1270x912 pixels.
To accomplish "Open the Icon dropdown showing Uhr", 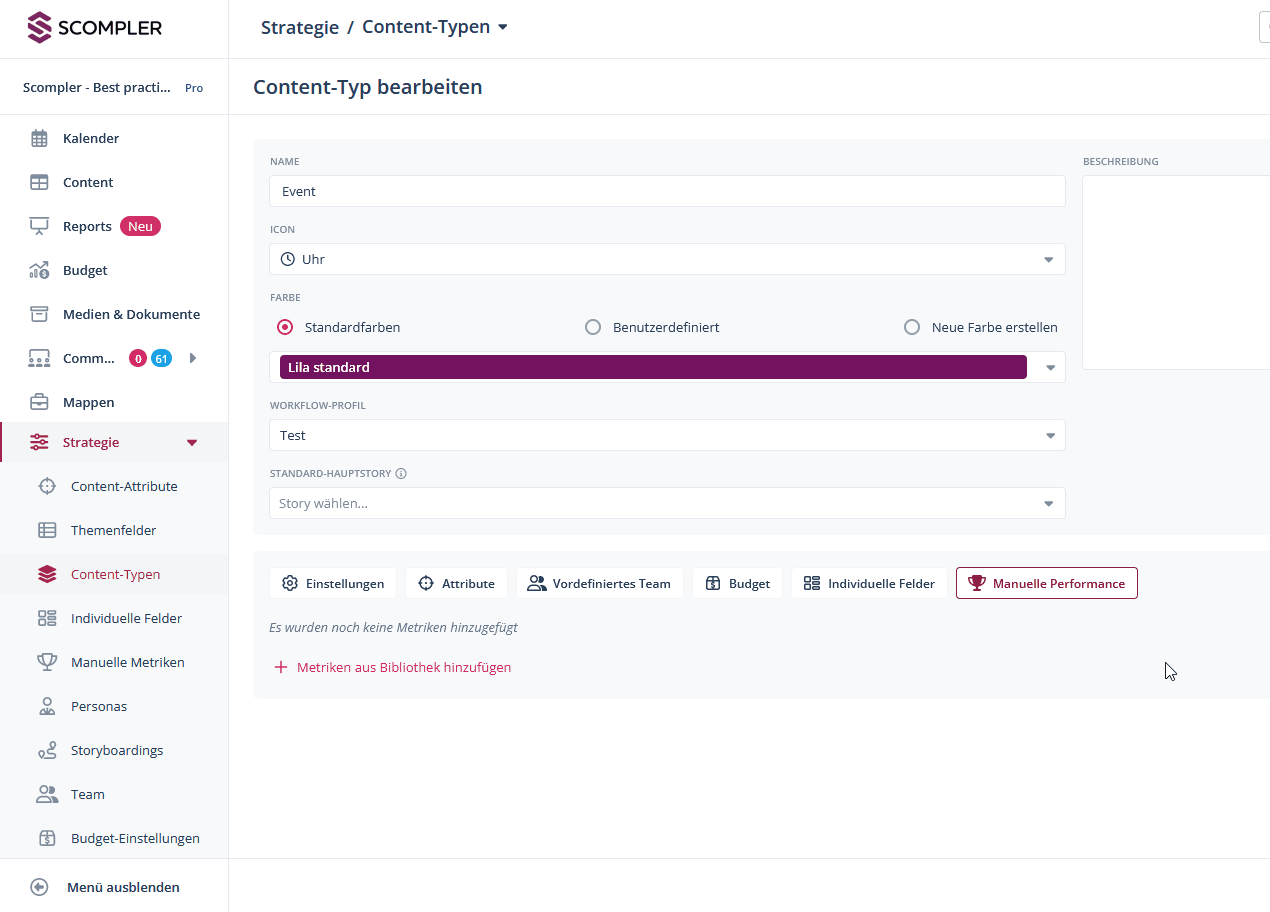I will pyautogui.click(x=667, y=259).
